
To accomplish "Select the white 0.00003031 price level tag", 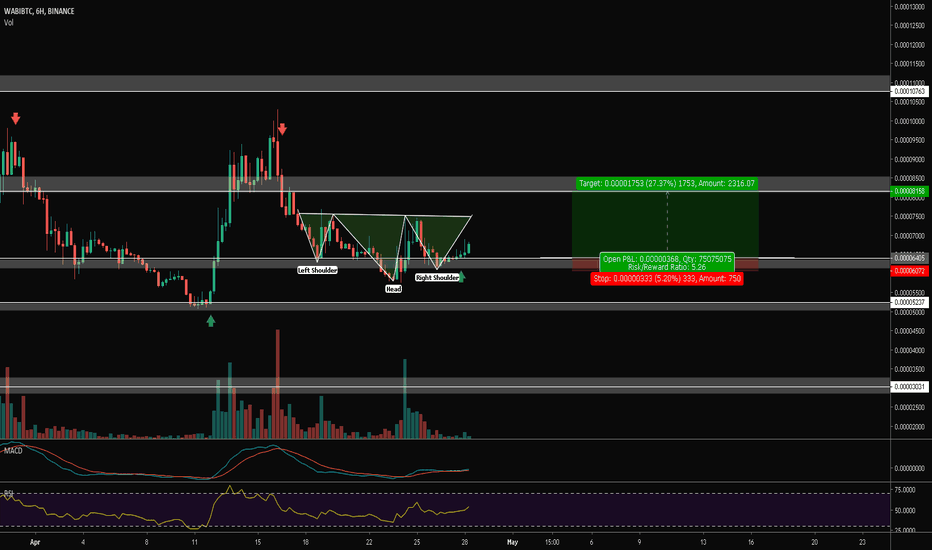I will (x=910, y=387).
